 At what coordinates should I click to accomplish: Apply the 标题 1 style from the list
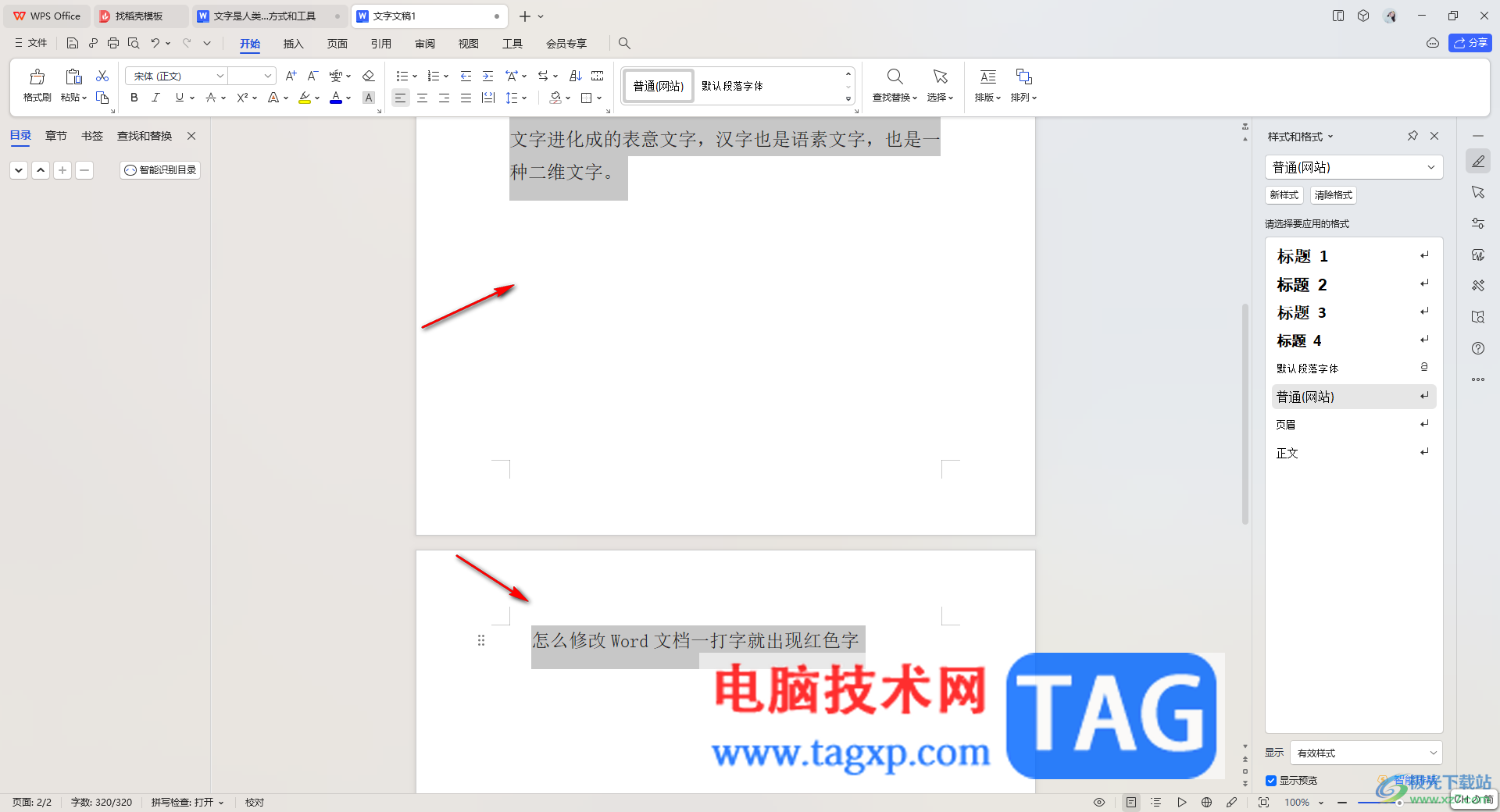click(x=1354, y=256)
